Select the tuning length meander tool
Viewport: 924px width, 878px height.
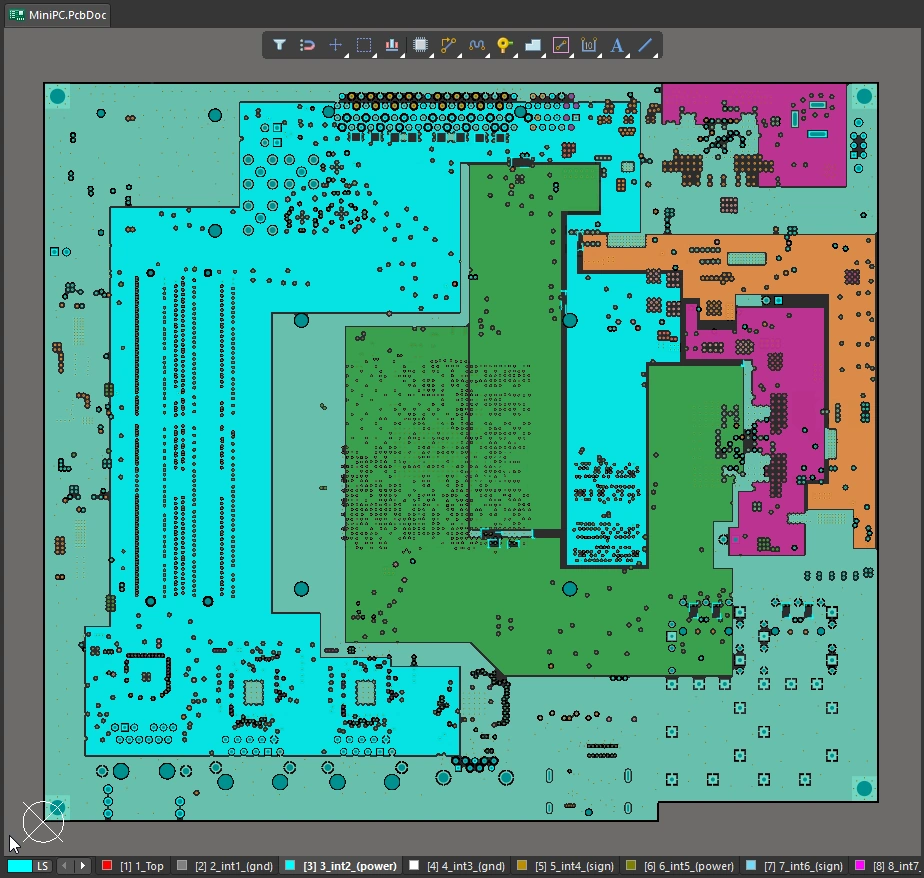(477, 45)
